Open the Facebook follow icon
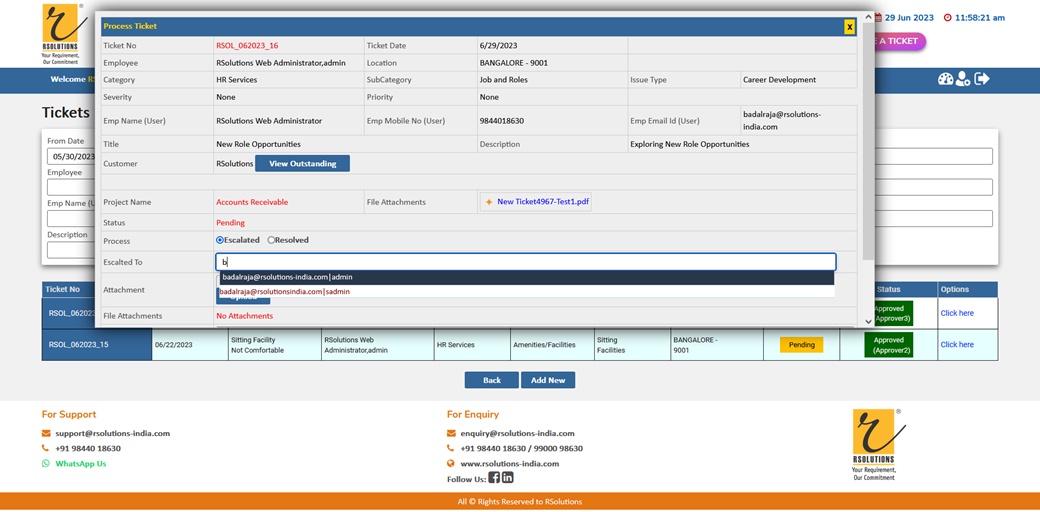 tap(494, 478)
